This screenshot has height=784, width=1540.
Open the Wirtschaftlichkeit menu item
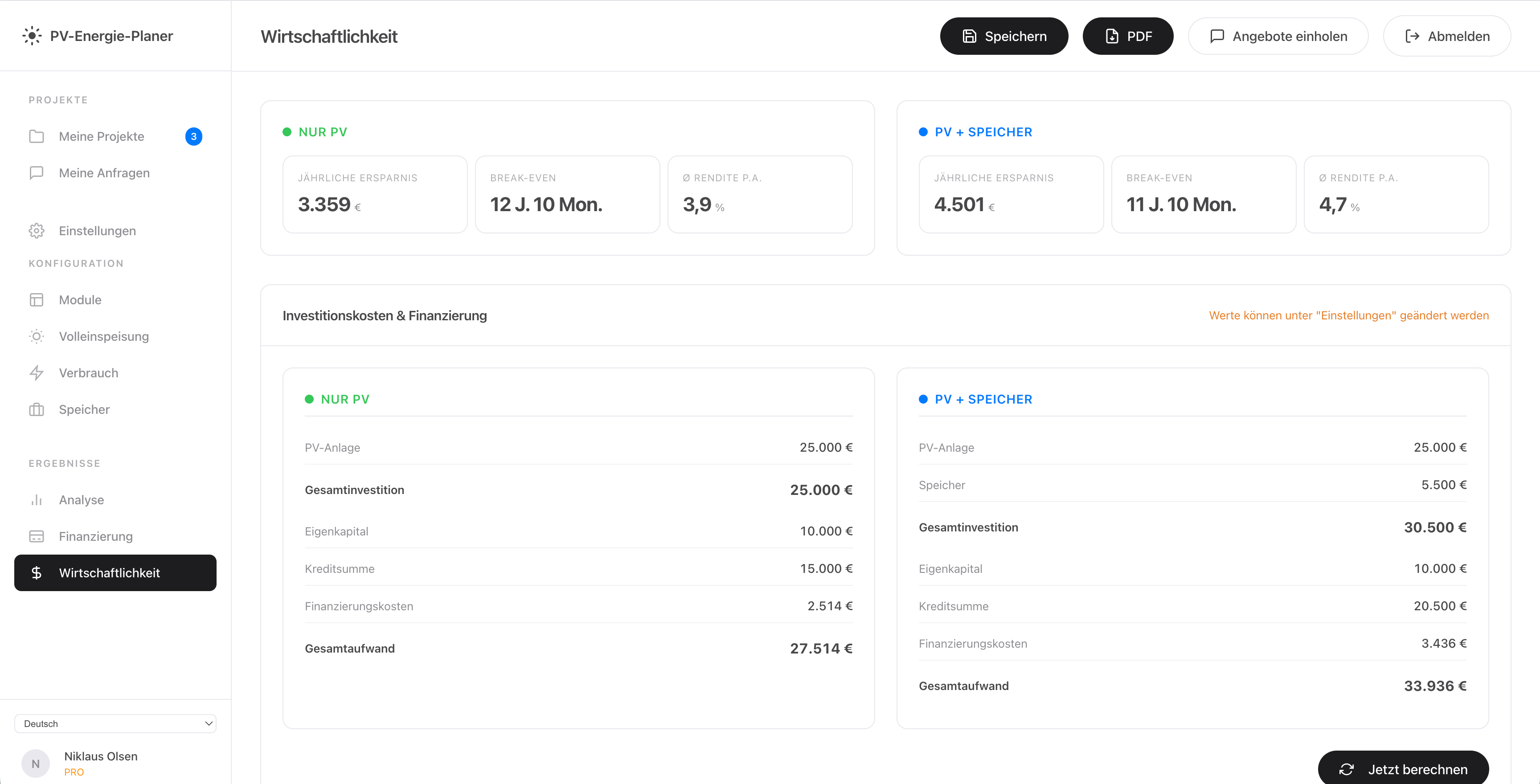[x=115, y=573]
